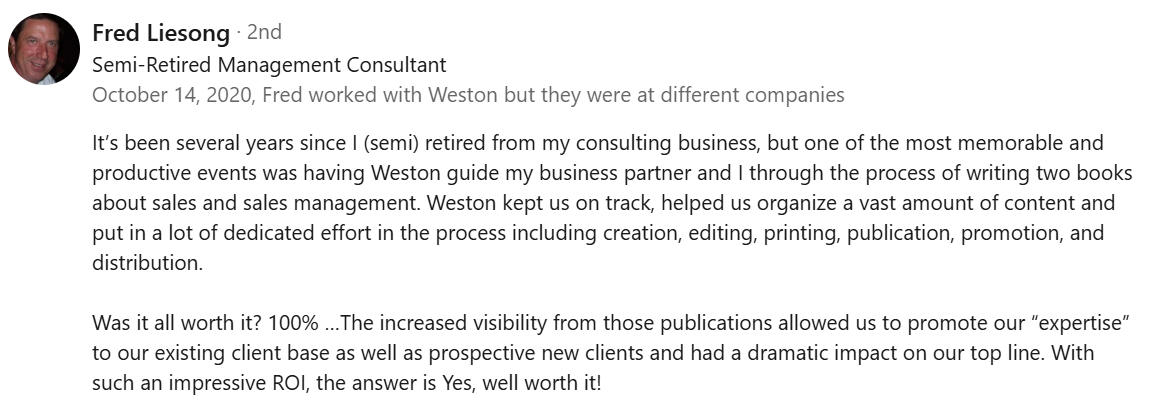Select the Semi-Retired Management Consultant headline

tap(269, 66)
